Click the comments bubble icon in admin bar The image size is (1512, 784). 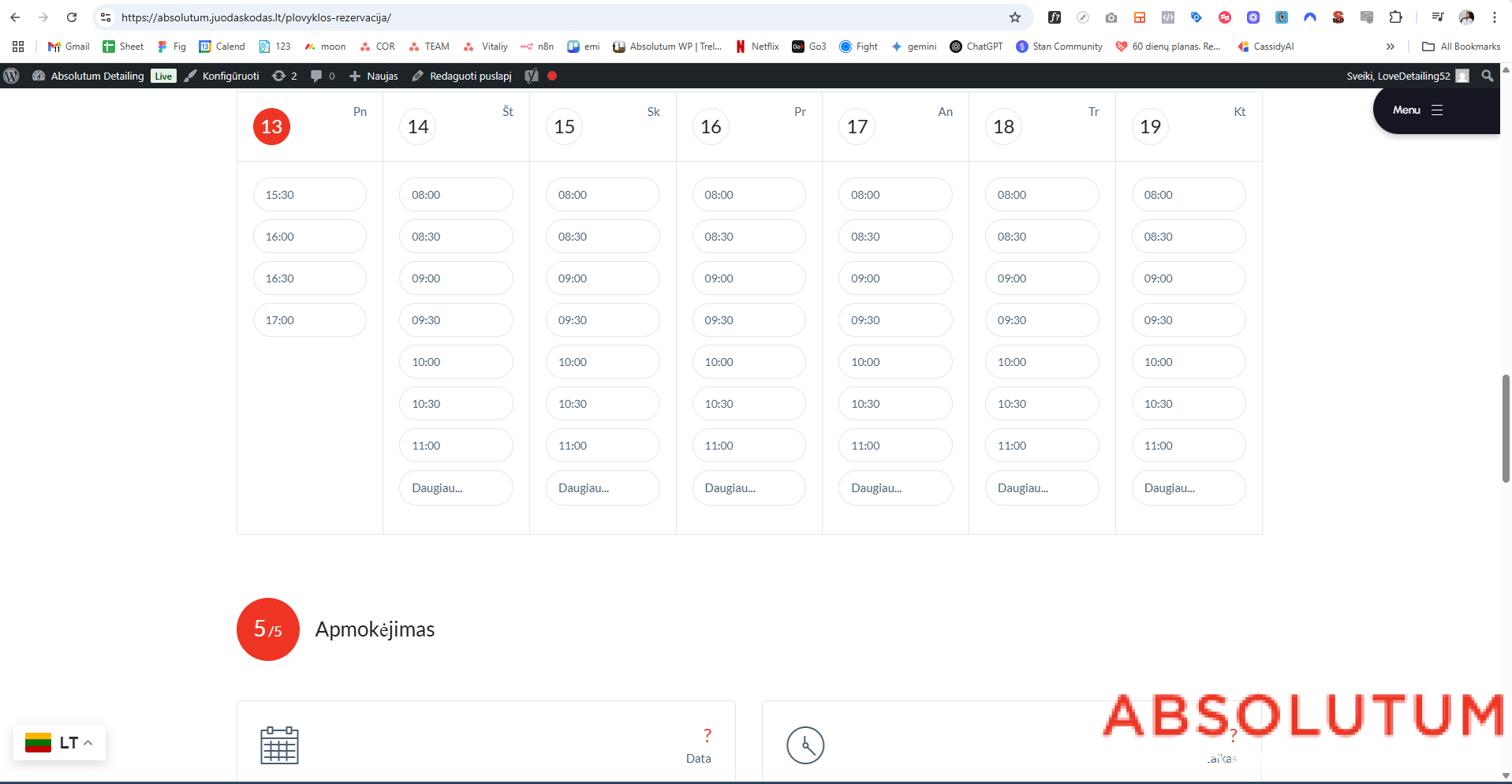pyautogui.click(x=316, y=76)
